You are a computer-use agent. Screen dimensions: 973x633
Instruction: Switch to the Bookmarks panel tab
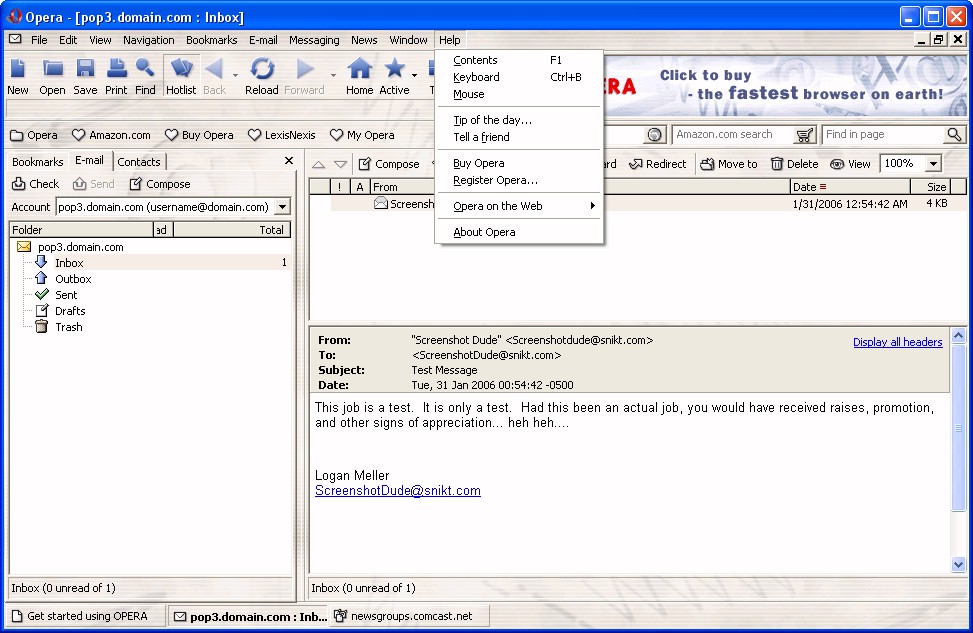[38, 162]
